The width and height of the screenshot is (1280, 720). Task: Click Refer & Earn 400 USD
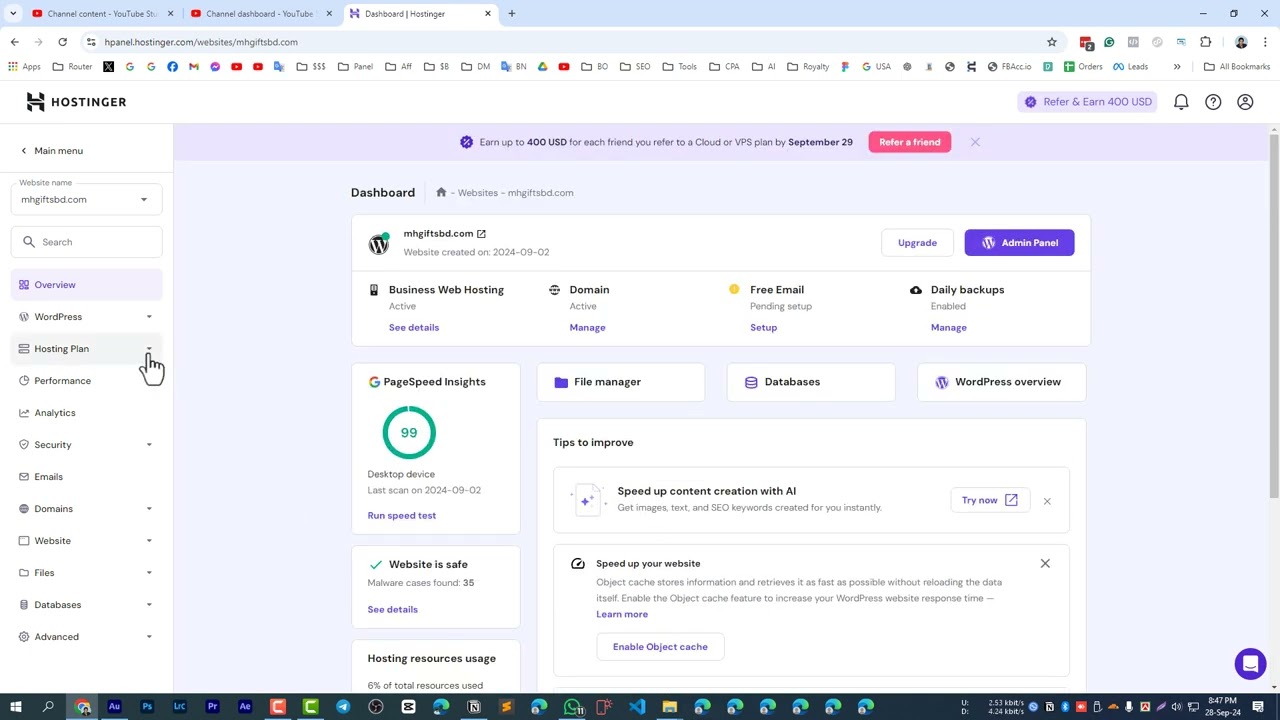[x=1087, y=102]
